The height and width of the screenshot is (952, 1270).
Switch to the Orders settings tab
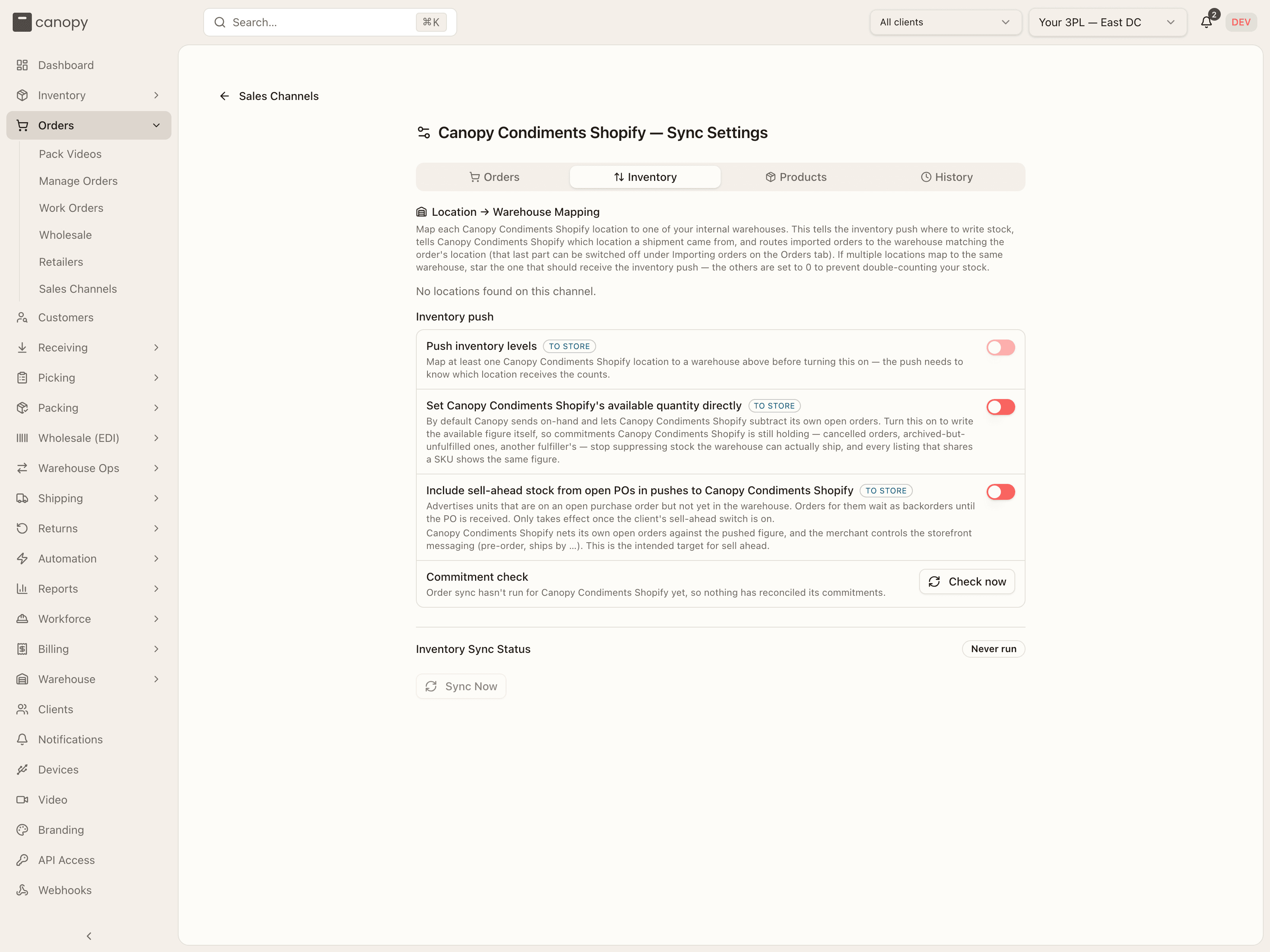(494, 177)
